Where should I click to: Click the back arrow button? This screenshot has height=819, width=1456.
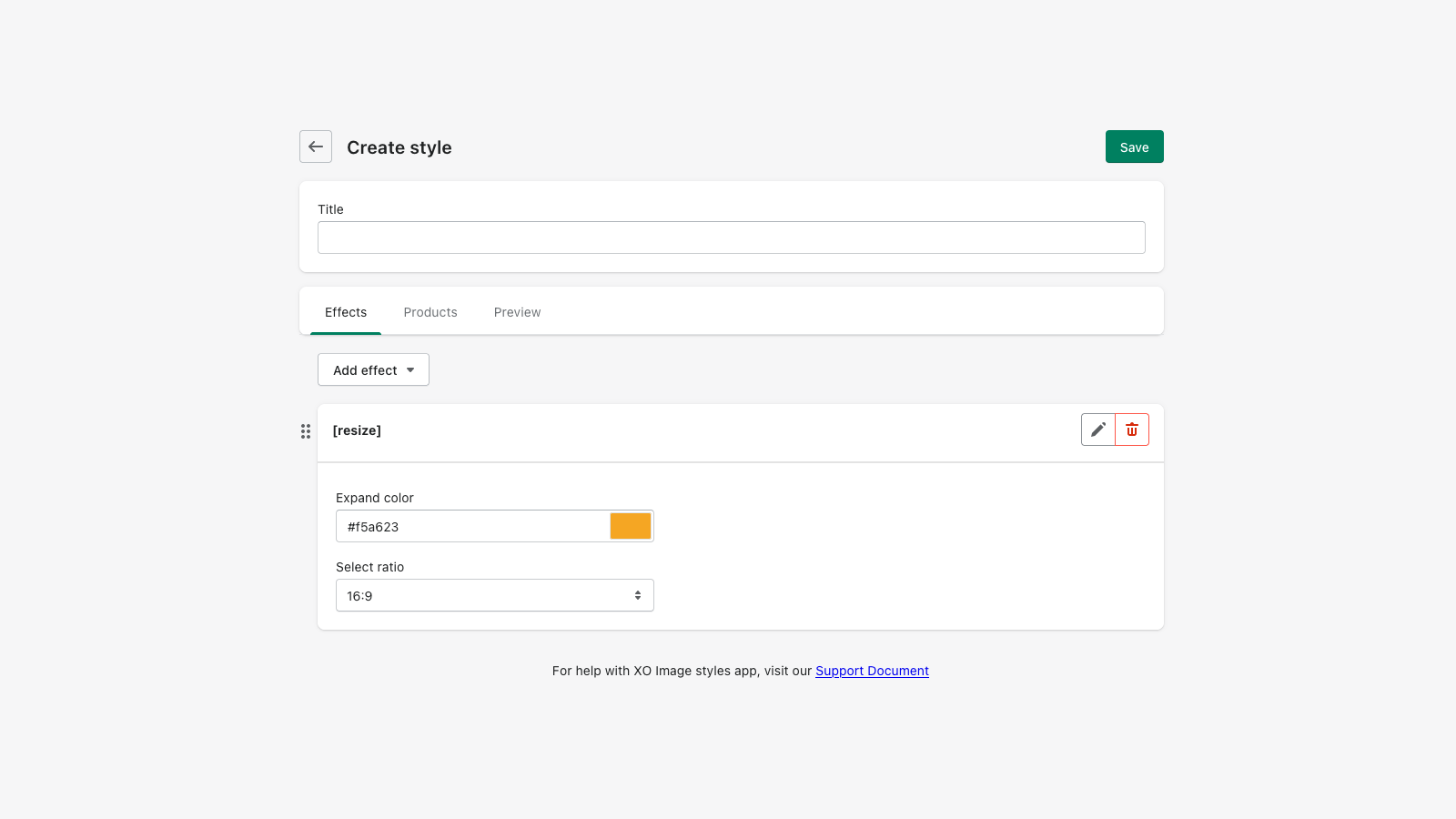click(x=316, y=147)
